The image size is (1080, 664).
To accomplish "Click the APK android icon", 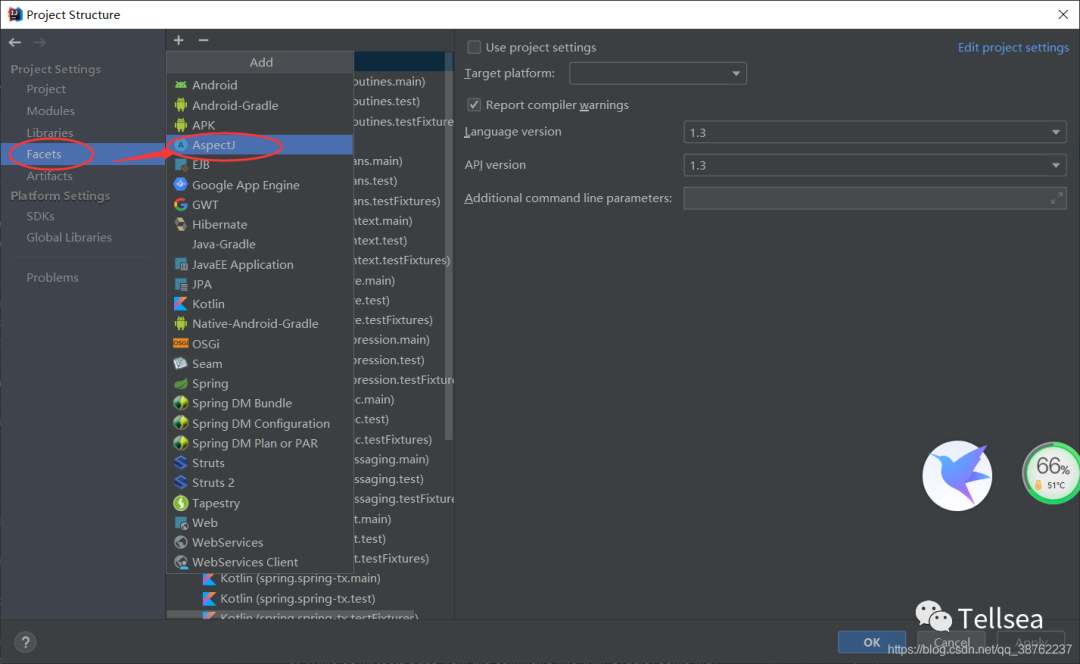I will [180, 125].
